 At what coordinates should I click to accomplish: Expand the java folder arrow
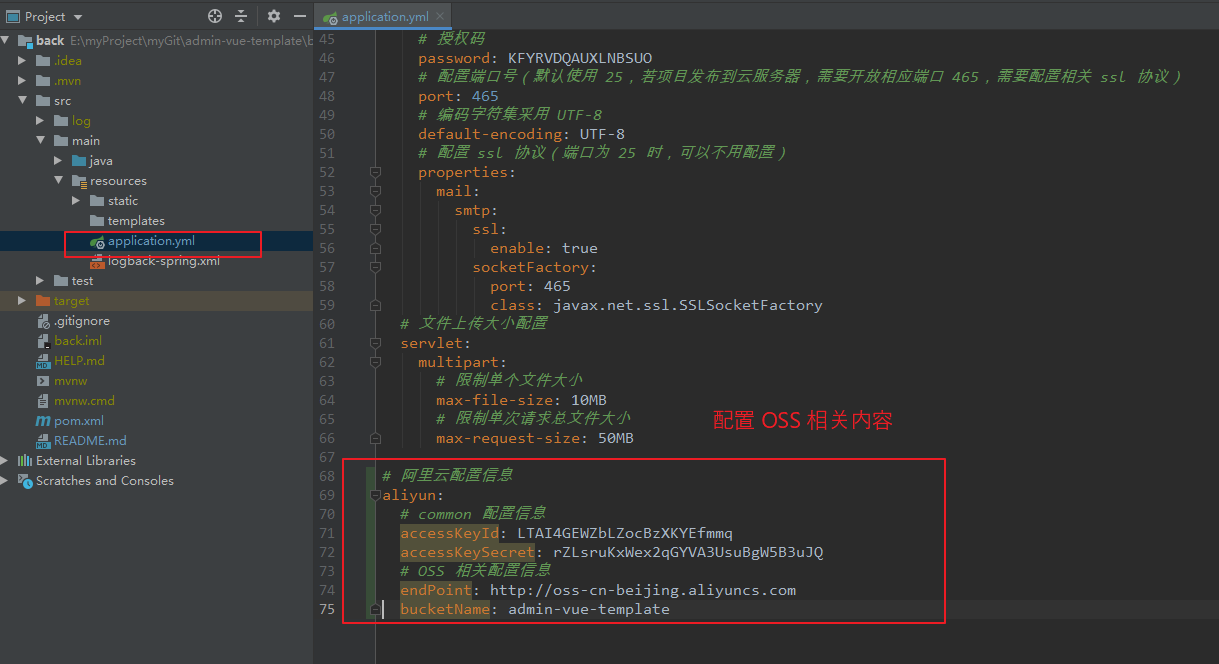tap(59, 161)
